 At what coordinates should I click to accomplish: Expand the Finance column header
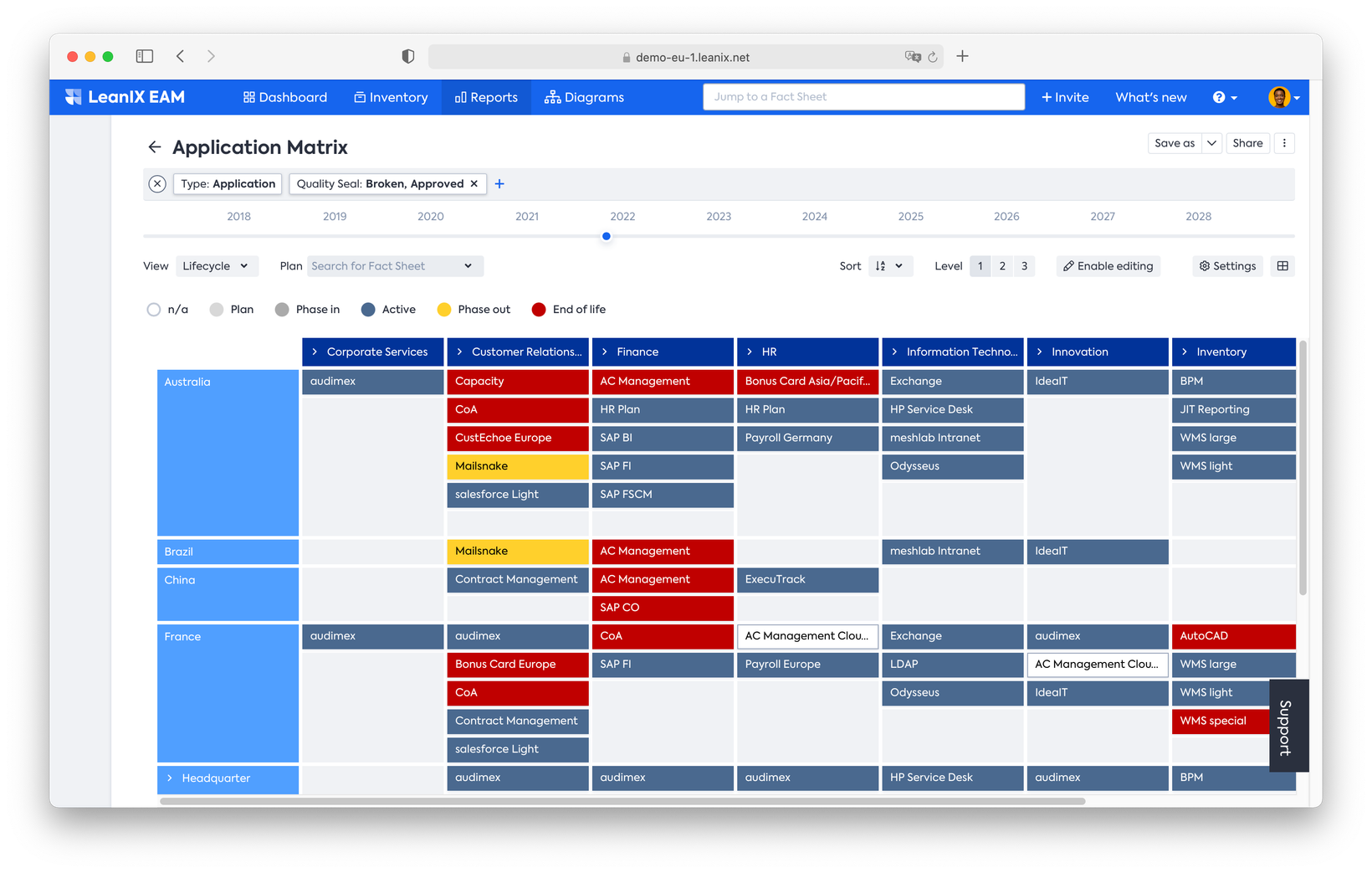(604, 352)
